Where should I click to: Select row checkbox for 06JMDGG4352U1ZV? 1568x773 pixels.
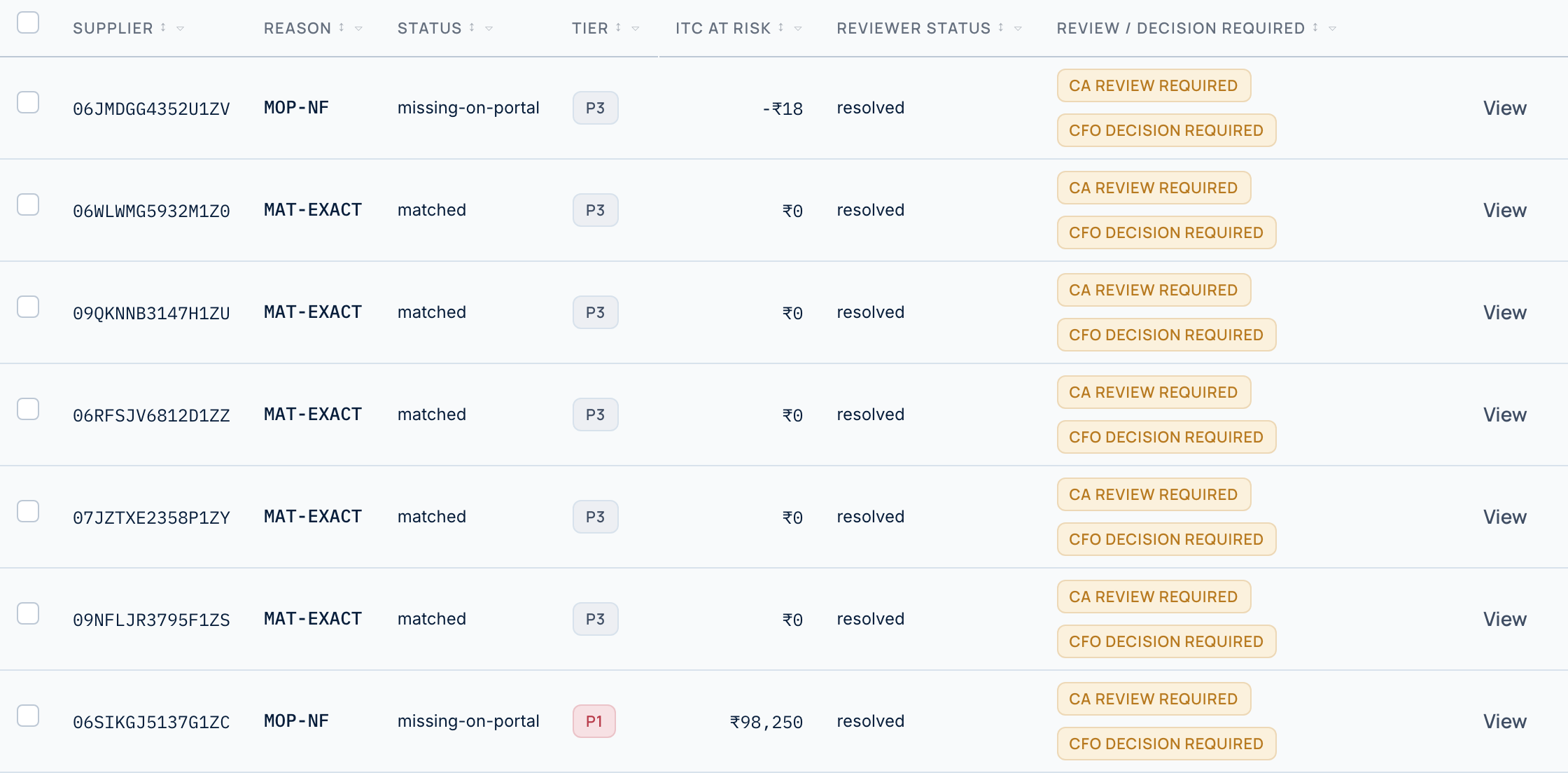pos(28,102)
